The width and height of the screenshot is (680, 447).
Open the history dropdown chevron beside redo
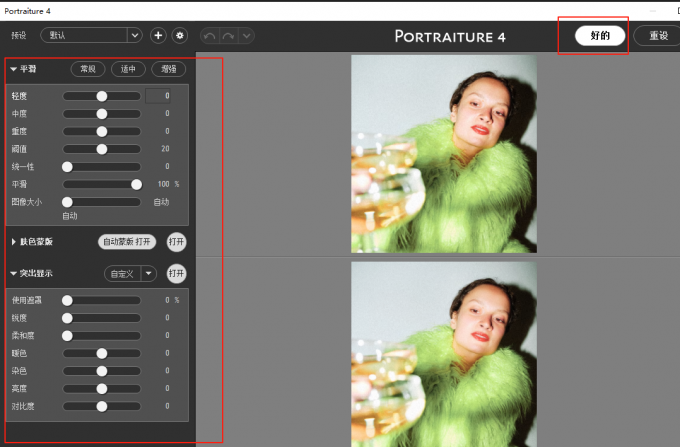245,36
